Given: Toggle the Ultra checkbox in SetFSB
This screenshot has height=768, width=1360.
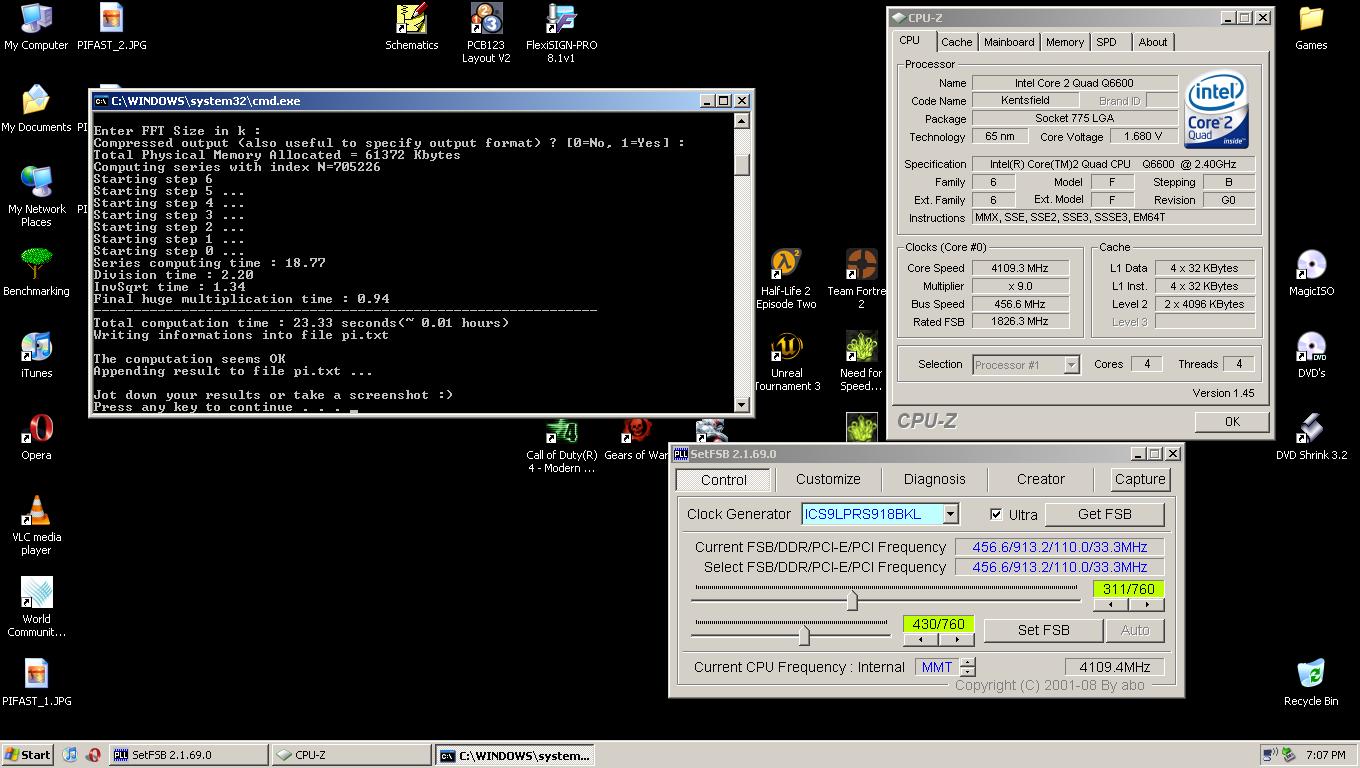Looking at the screenshot, I should pos(996,514).
